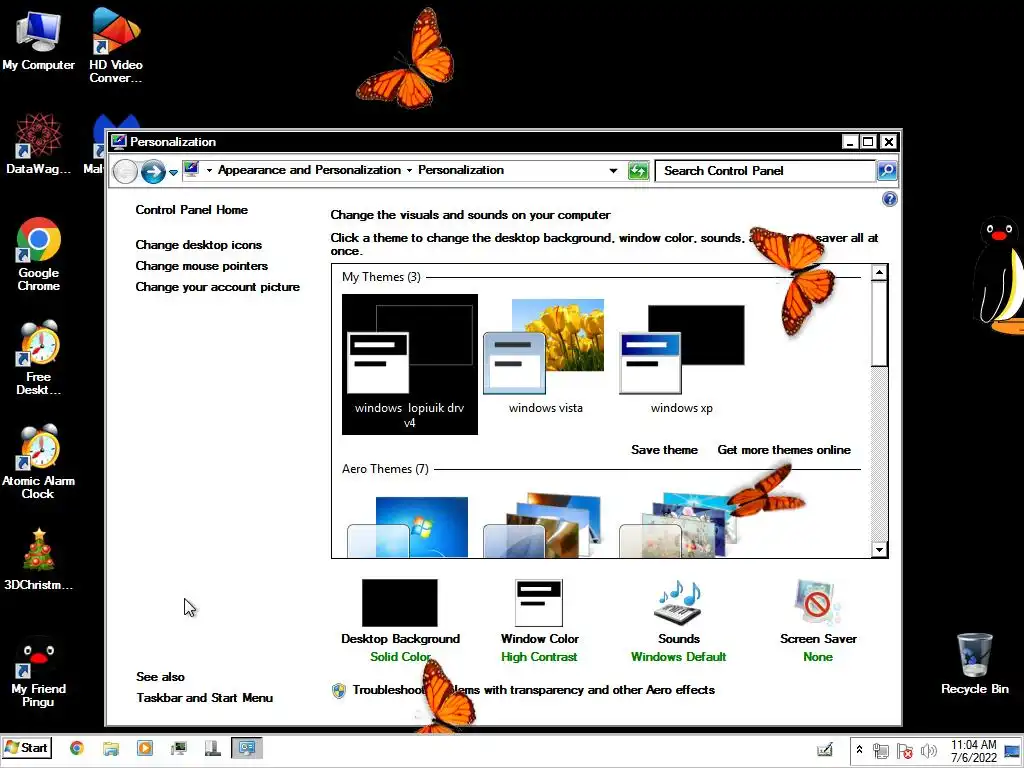Open Taskbar and Start Menu link
The width and height of the screenshot is (1024, 768).
coord(204,697)
